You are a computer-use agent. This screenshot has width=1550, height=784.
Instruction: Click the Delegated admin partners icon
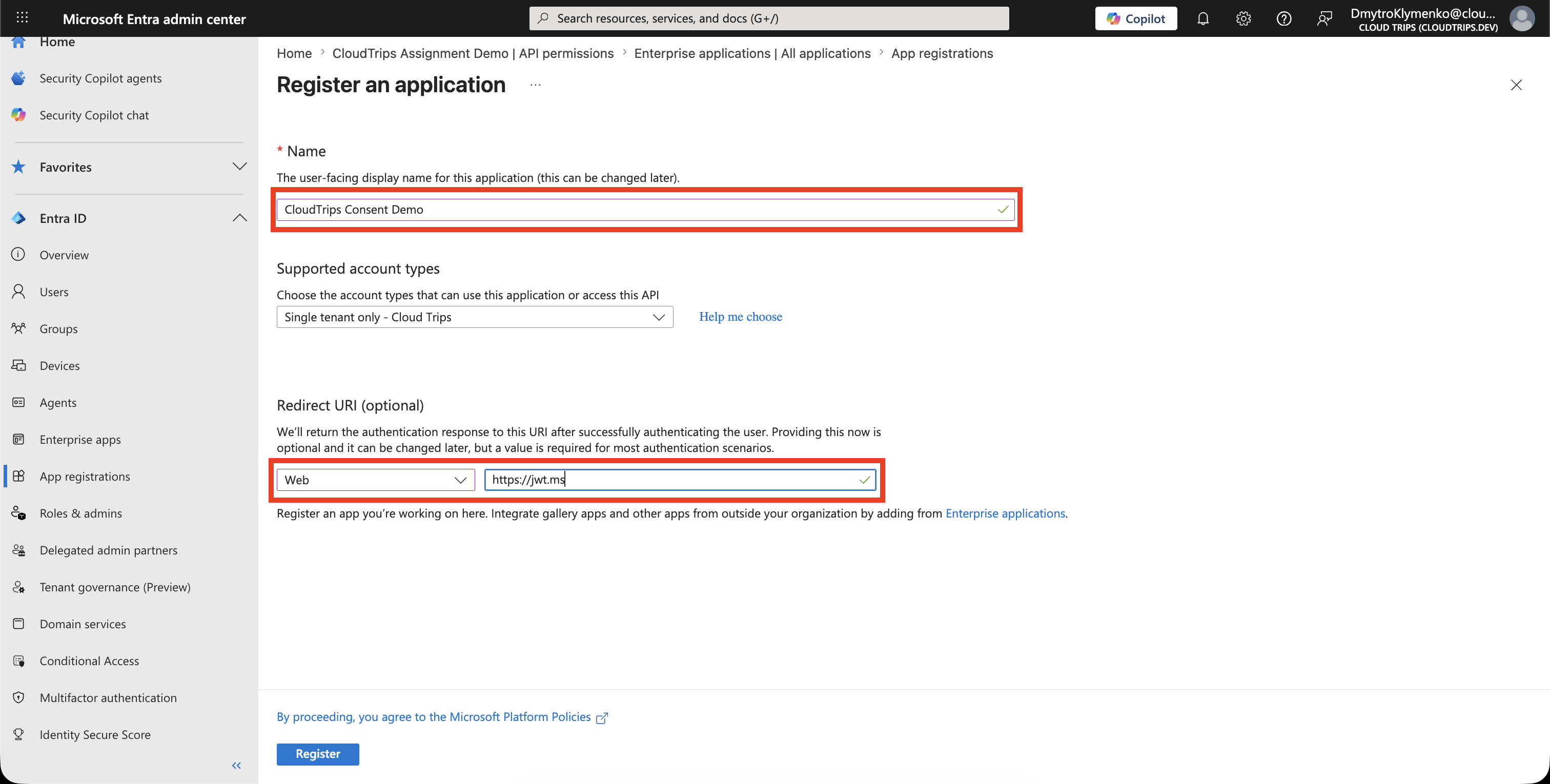pyautogui.click(x=18, y=550)
